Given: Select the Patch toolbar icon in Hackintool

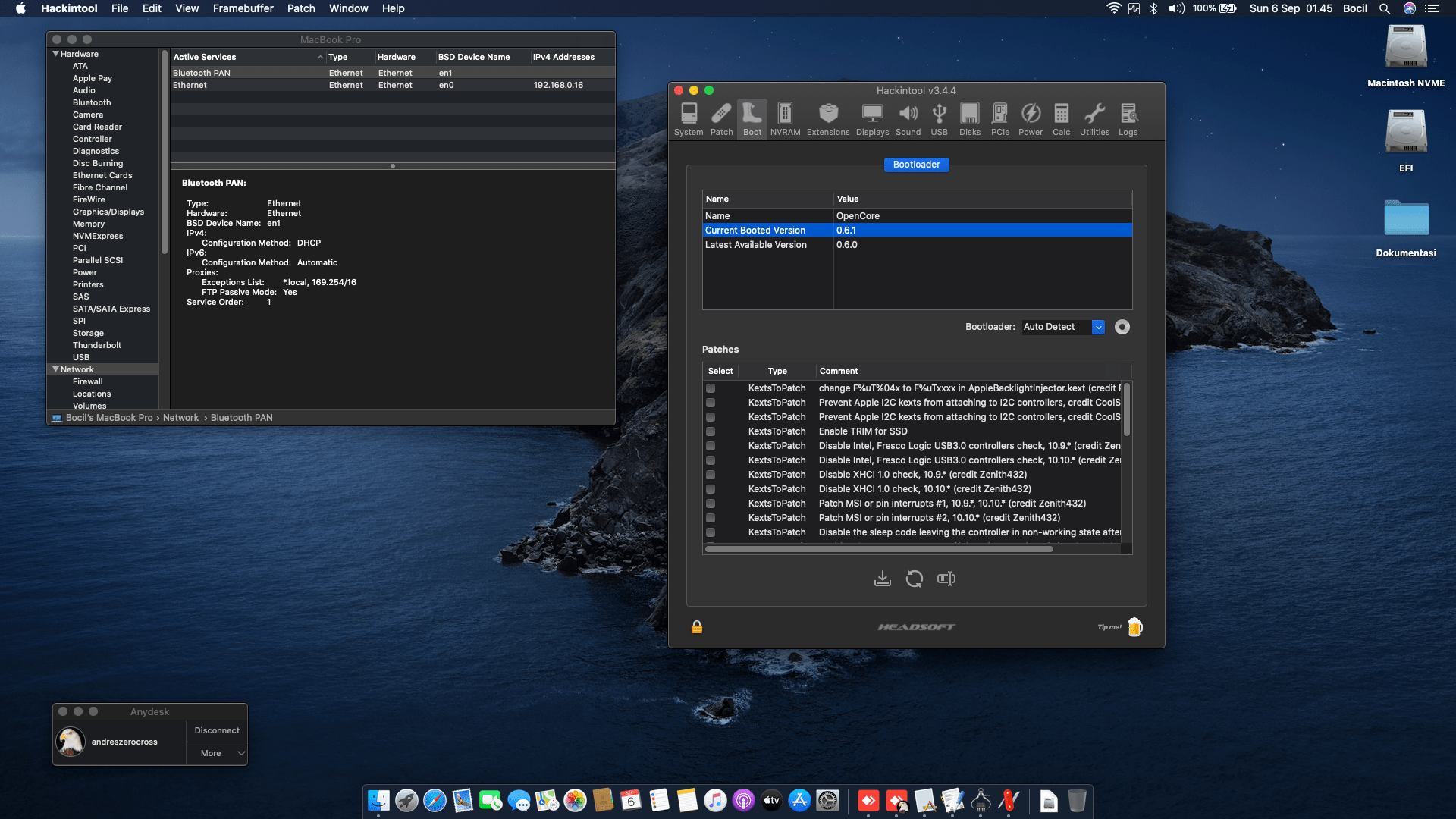Looking at the screenshot, I should point(721,119).
